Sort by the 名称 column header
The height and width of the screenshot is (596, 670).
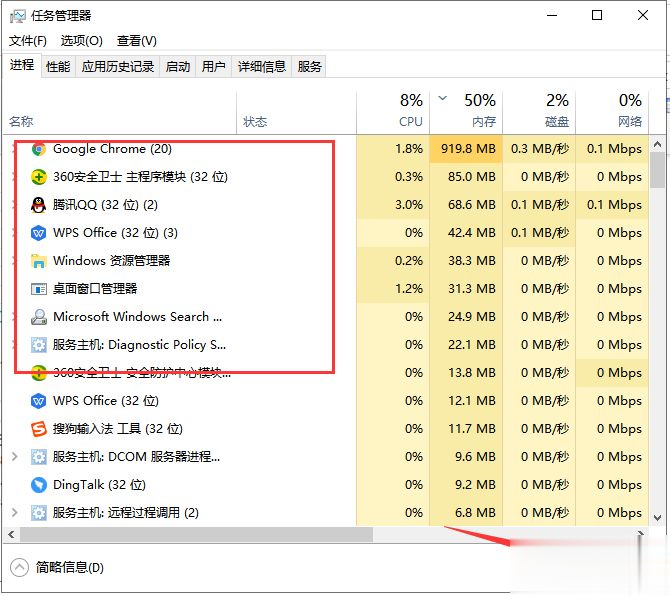point(120,112)
